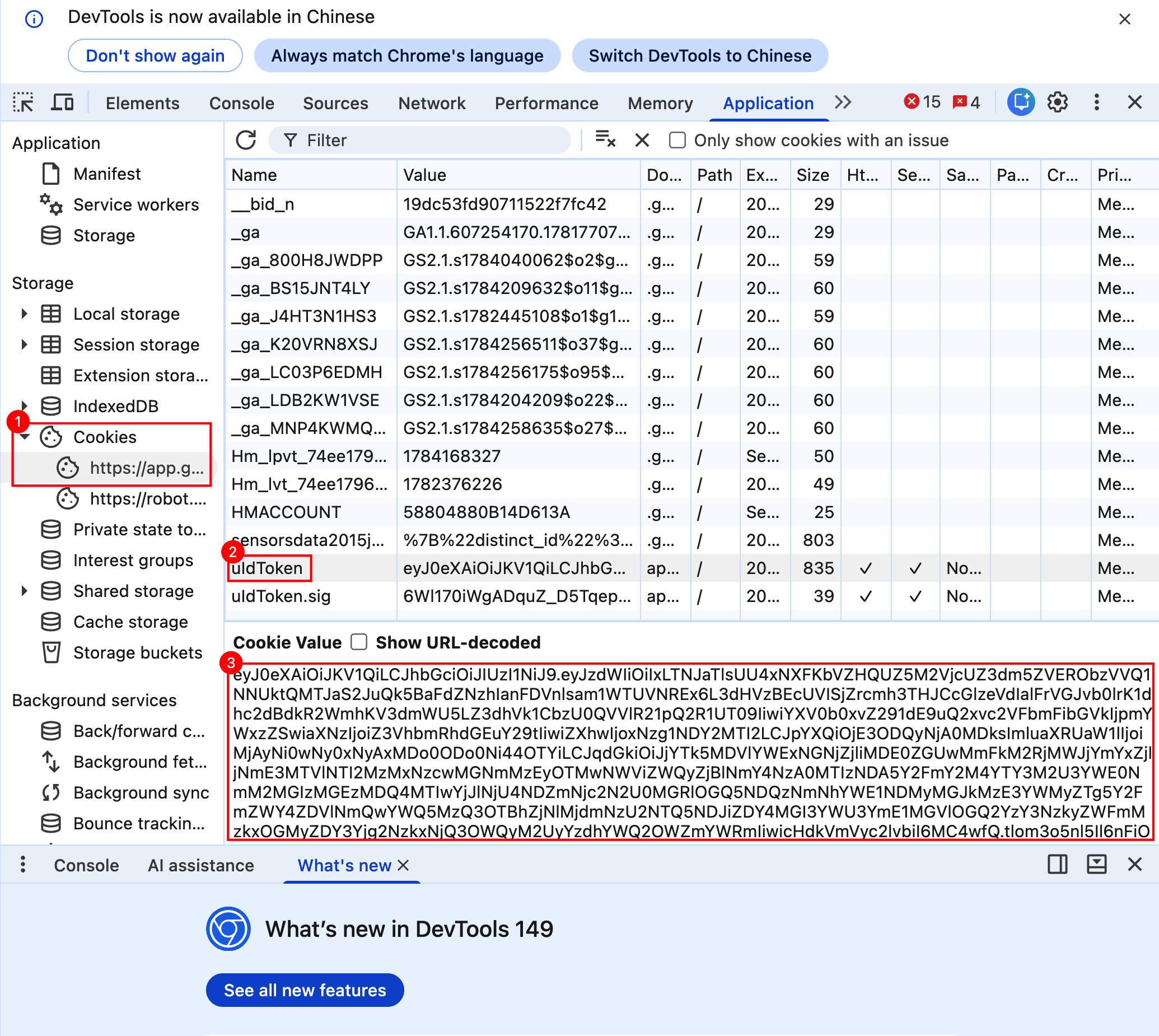Open Service workers in the sidebar

[135, 204]
